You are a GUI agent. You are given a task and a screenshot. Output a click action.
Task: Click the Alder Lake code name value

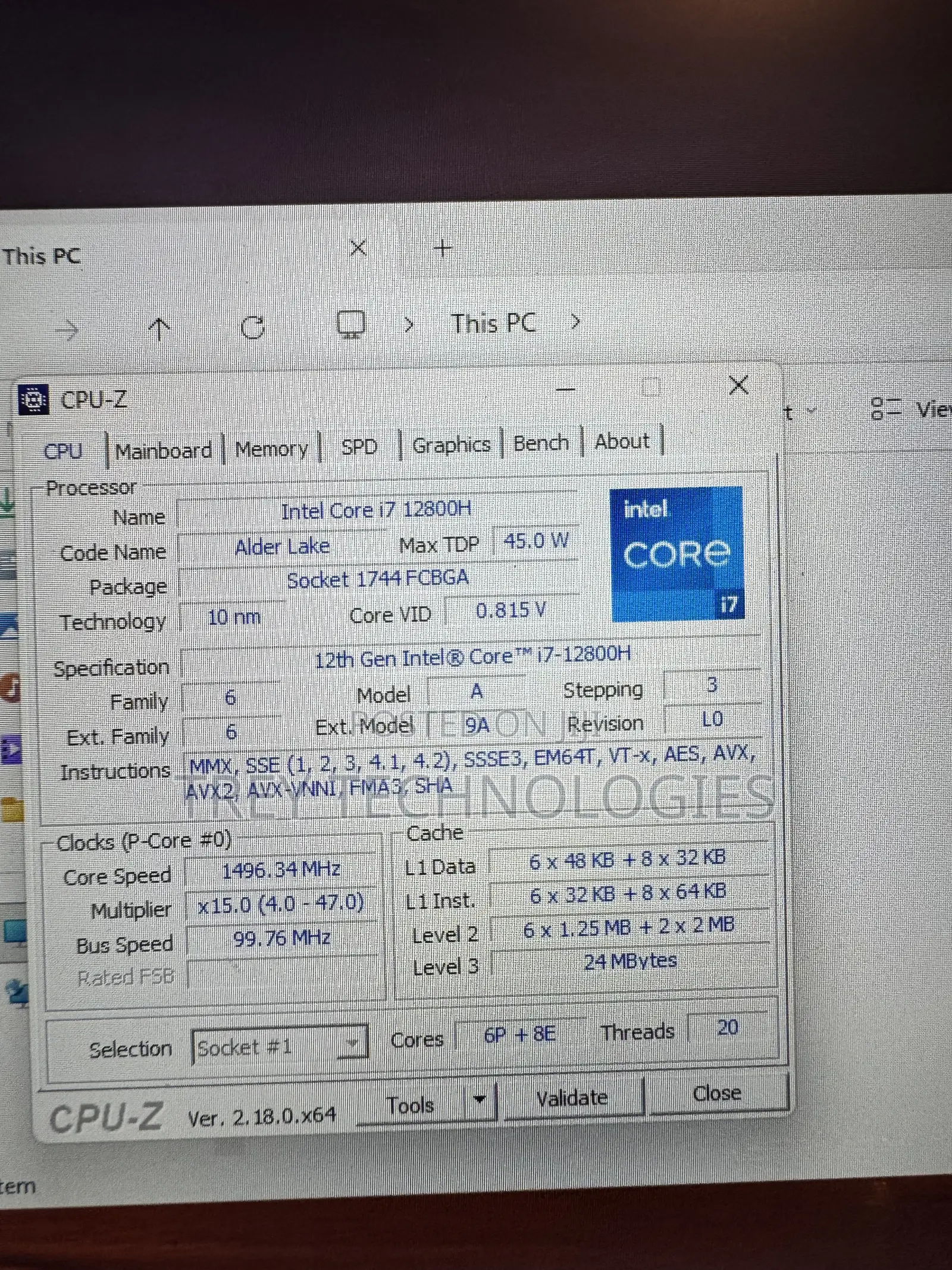[x=282, y=546]
